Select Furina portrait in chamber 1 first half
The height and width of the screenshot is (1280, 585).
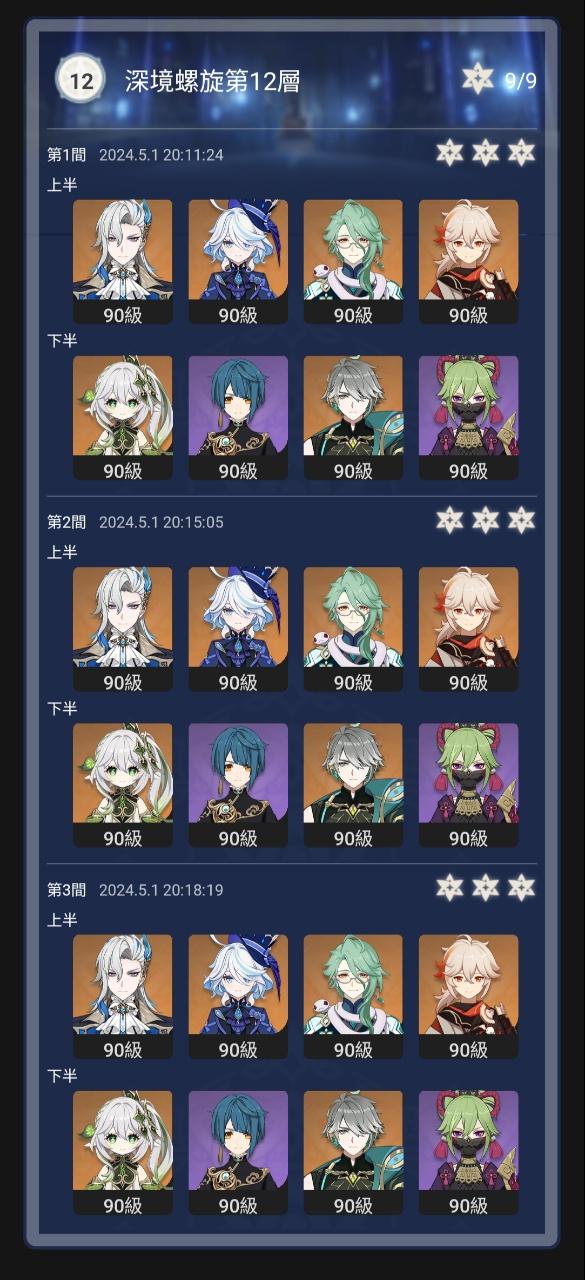(x=238, y=262)
